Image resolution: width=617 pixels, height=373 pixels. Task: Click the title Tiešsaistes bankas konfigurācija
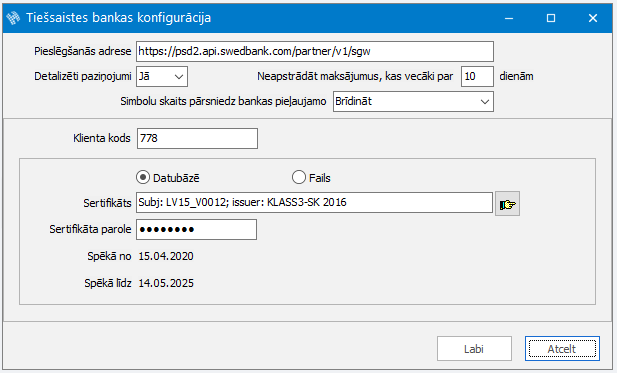click(x=118, y=18)
